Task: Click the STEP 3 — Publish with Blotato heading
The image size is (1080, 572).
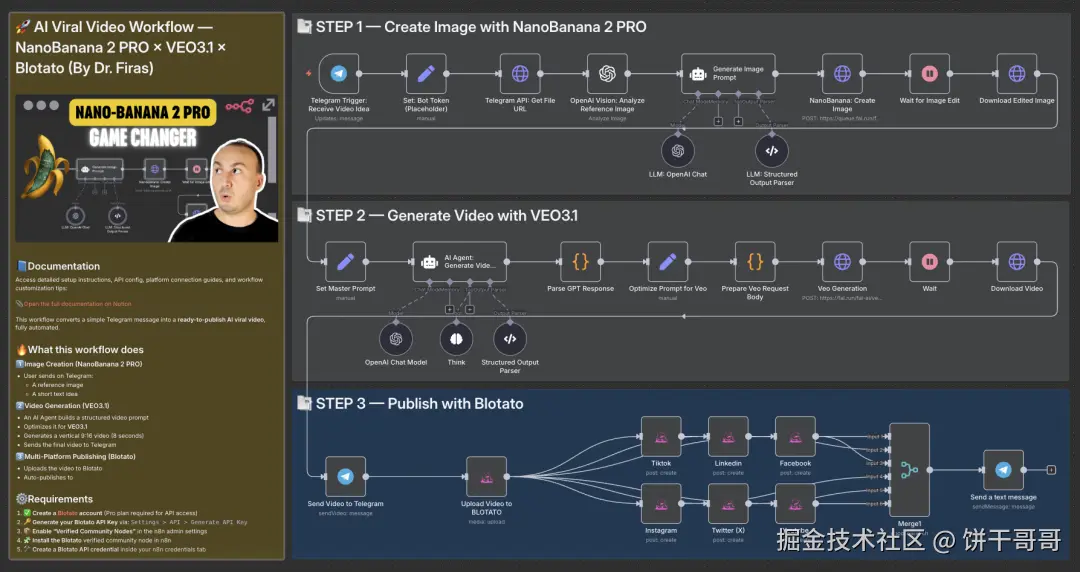Action: pyautogui.click(x=419, y=404)
